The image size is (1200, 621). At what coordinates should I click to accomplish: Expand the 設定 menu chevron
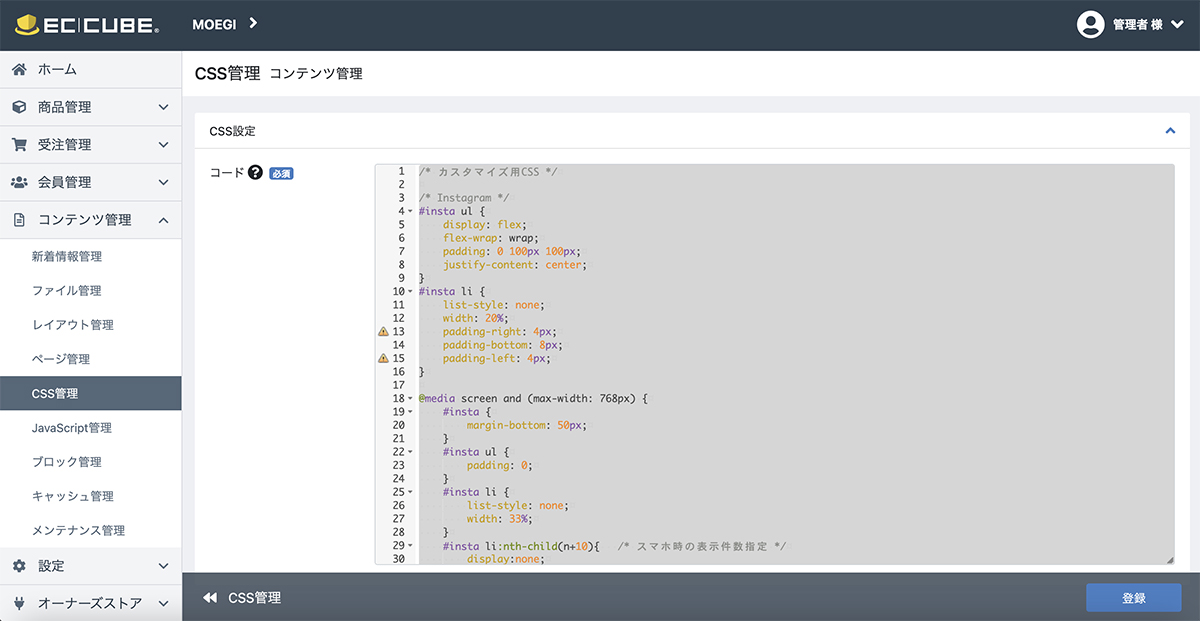click(164, 566)
